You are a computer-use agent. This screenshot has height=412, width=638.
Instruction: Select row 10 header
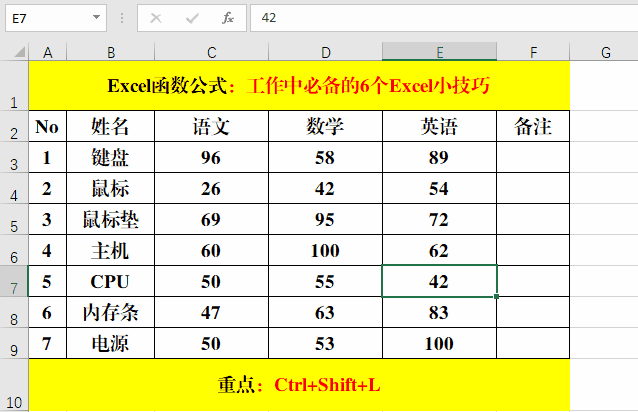point(14,385)
